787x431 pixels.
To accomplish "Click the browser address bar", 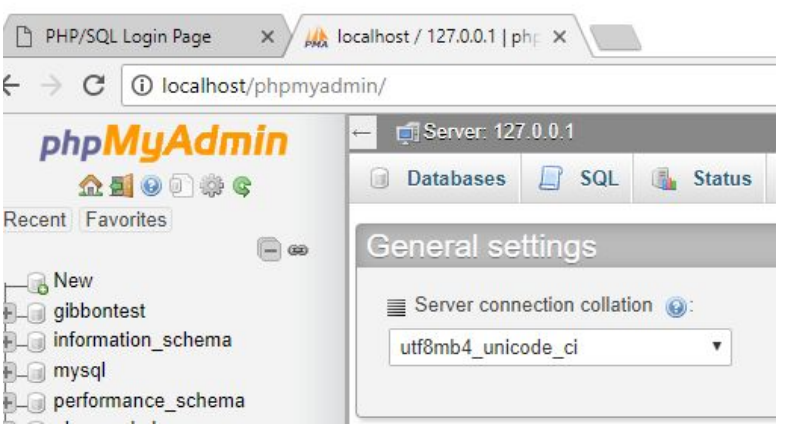I will coord(450,88).
